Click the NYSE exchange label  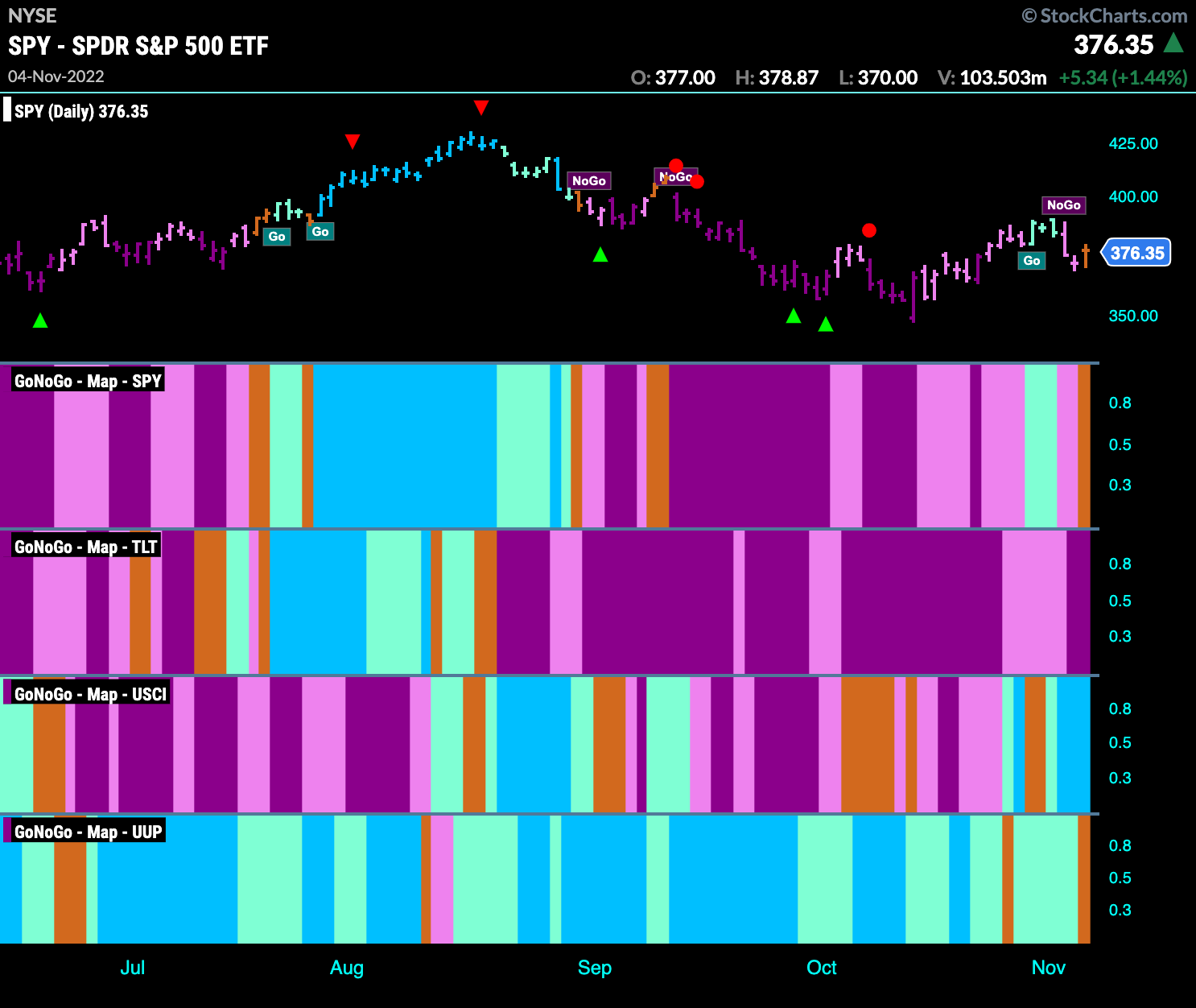click(32, 15)
